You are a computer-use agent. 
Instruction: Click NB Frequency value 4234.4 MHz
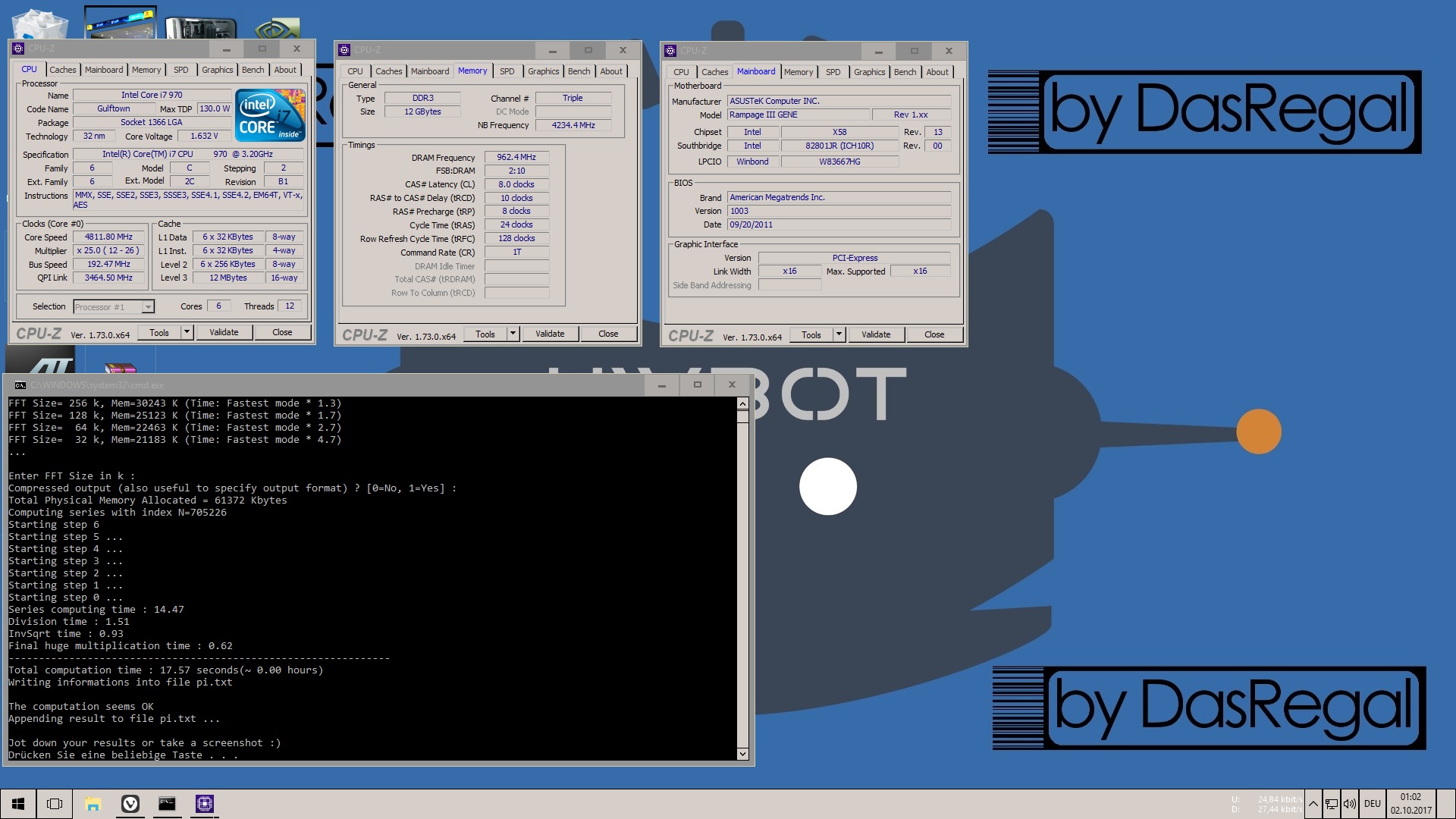[573, 125]
